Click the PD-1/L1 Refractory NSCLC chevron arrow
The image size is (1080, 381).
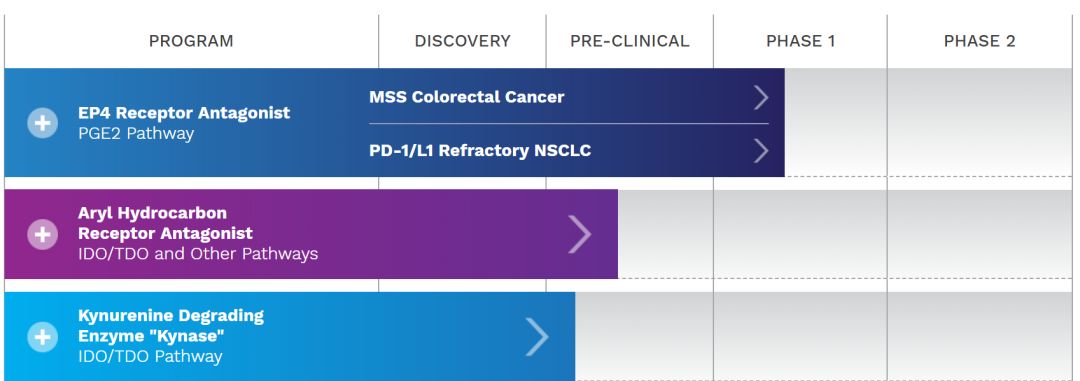(760, 151)
